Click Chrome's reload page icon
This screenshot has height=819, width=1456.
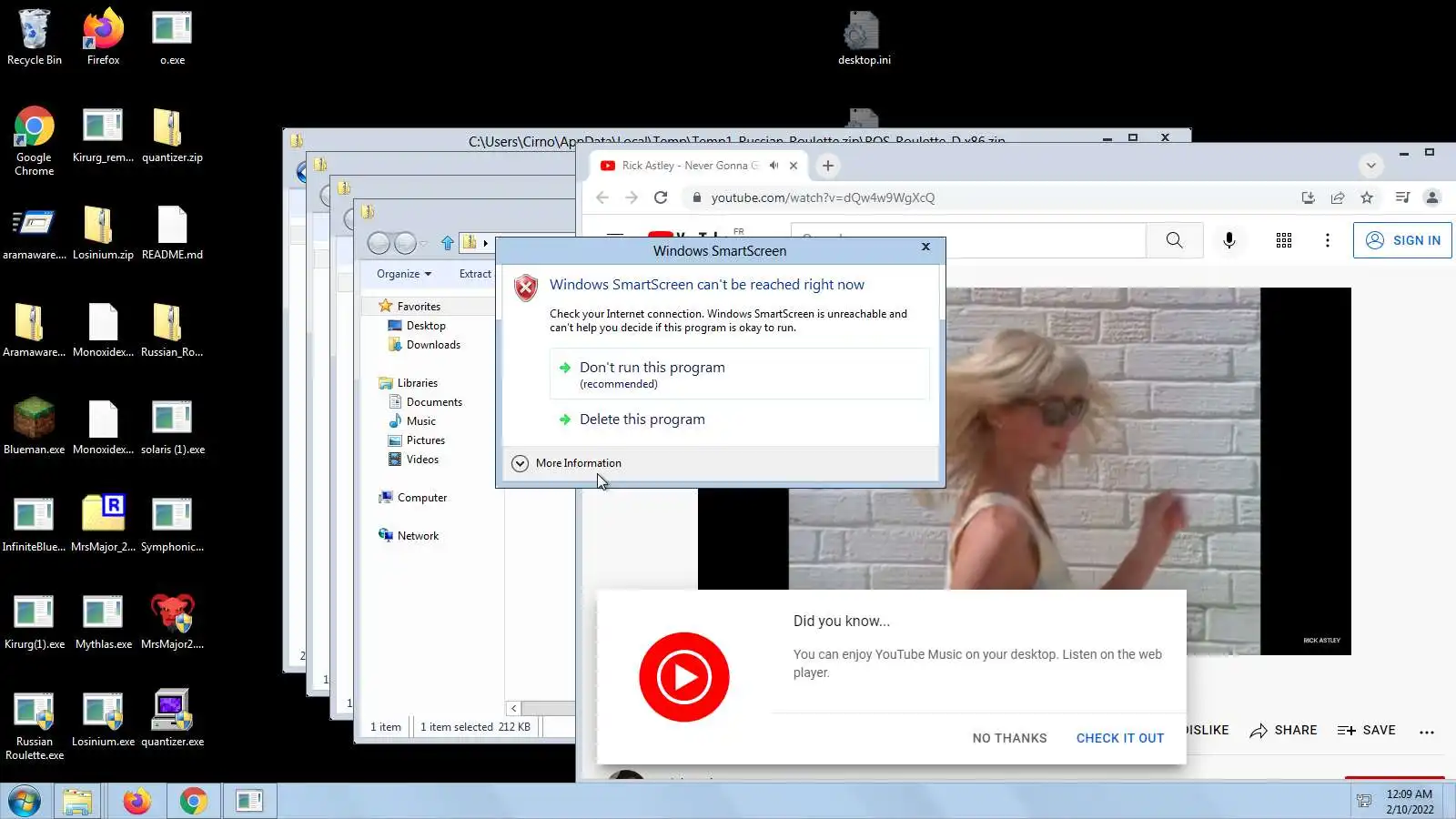pos(661,197)
